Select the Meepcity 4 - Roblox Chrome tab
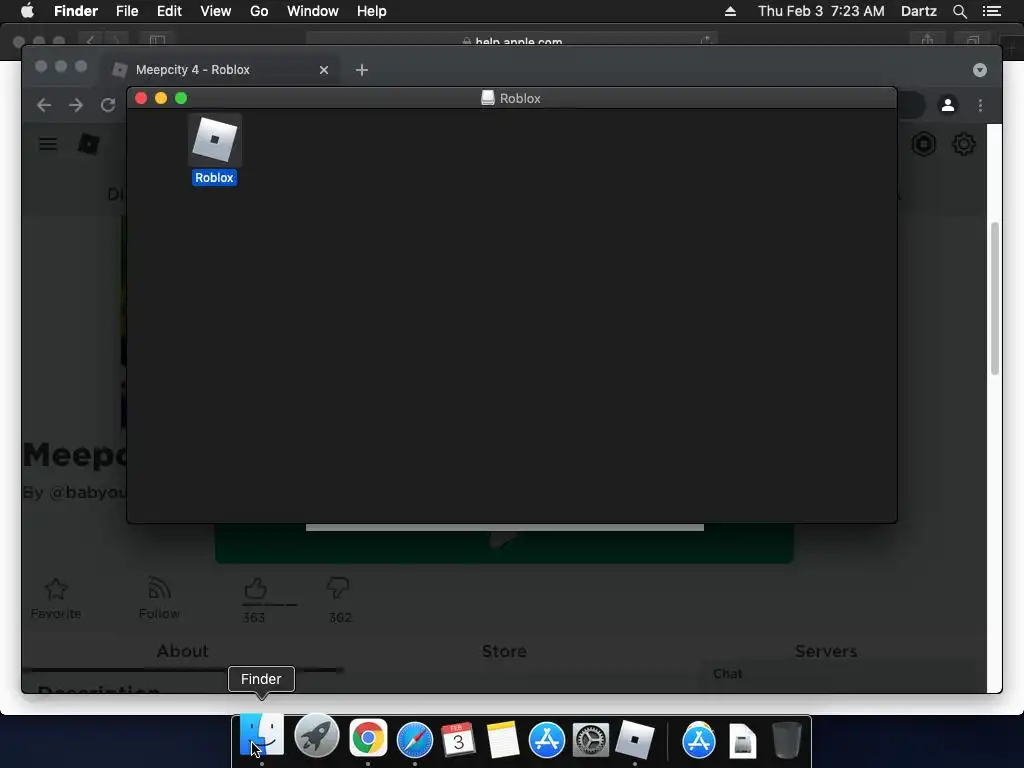The width and height of the screenshot is (1024, 768). coord(221,70)
